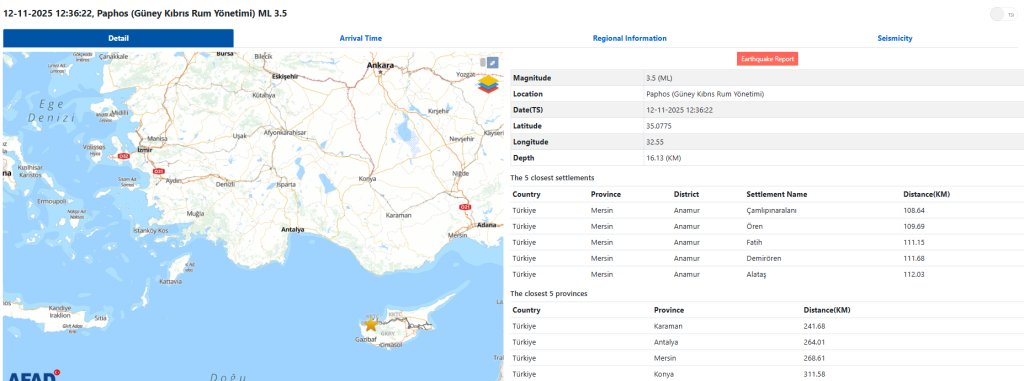
Task: Click 'The 5 closest settlements' heading
Action: pyautogui.click(x=552, y=178)
